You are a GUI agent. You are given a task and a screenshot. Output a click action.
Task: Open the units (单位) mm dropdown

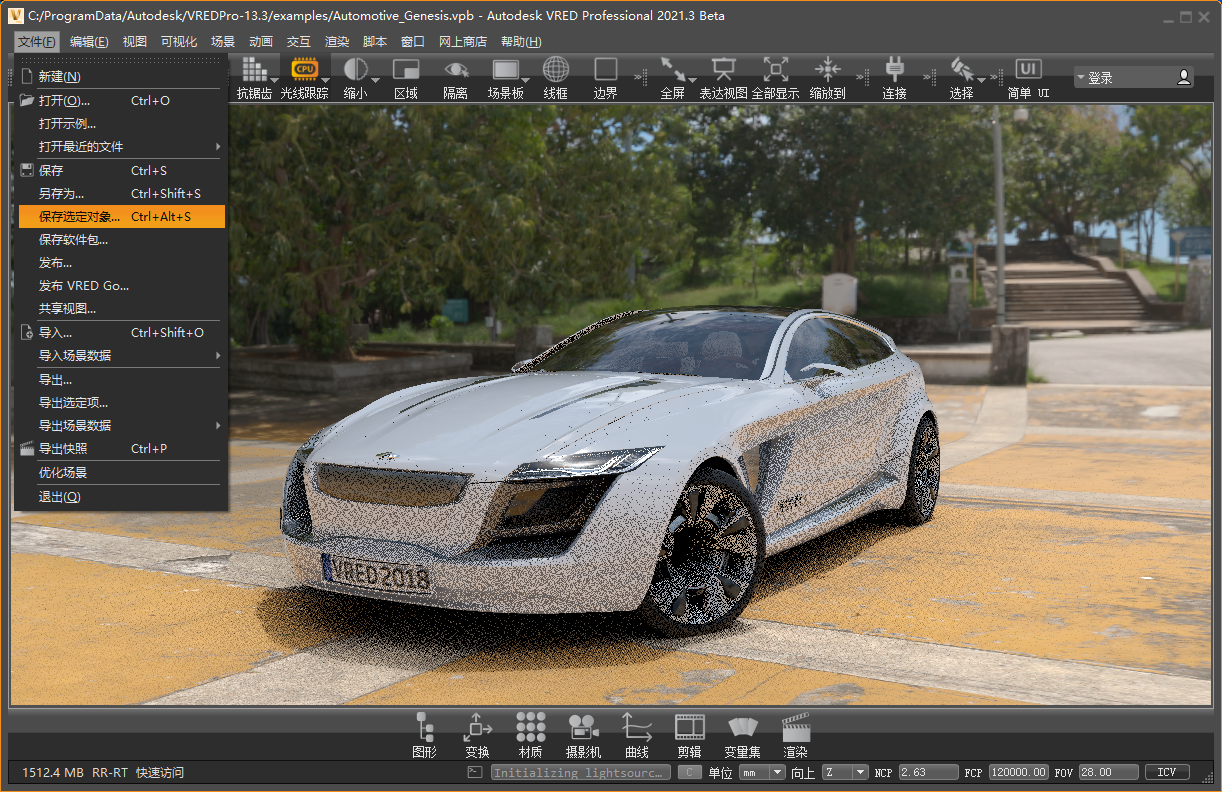762,773
